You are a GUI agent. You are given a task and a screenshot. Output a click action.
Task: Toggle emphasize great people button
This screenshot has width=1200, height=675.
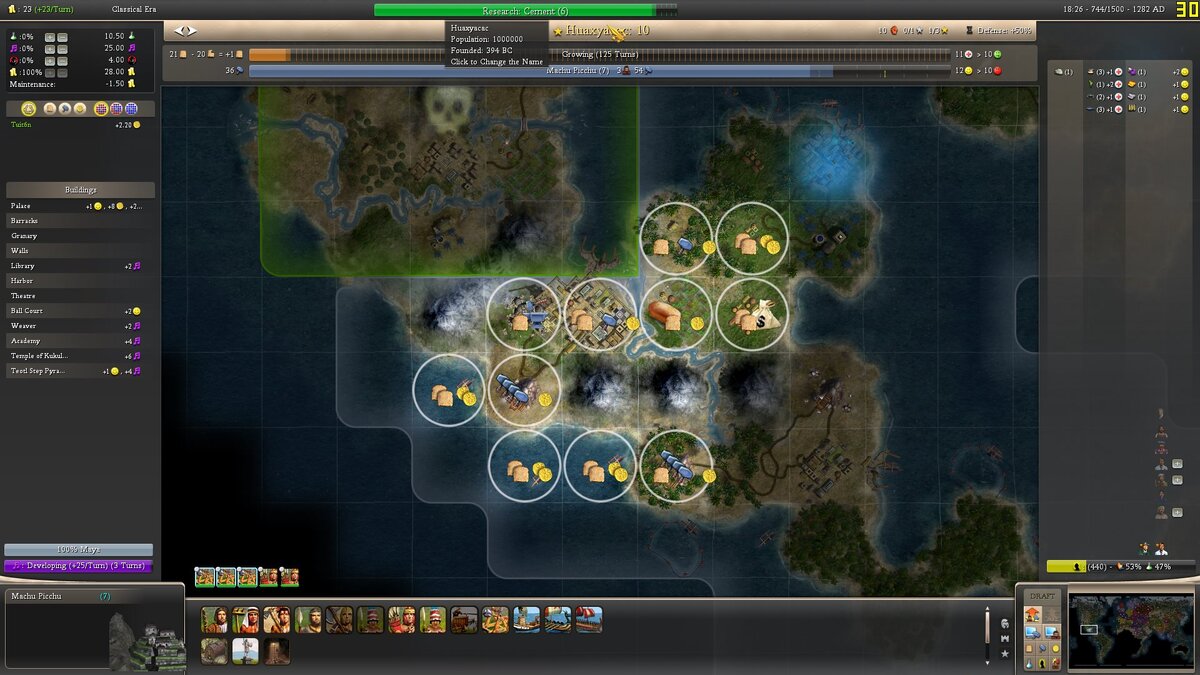point(1042,663)
